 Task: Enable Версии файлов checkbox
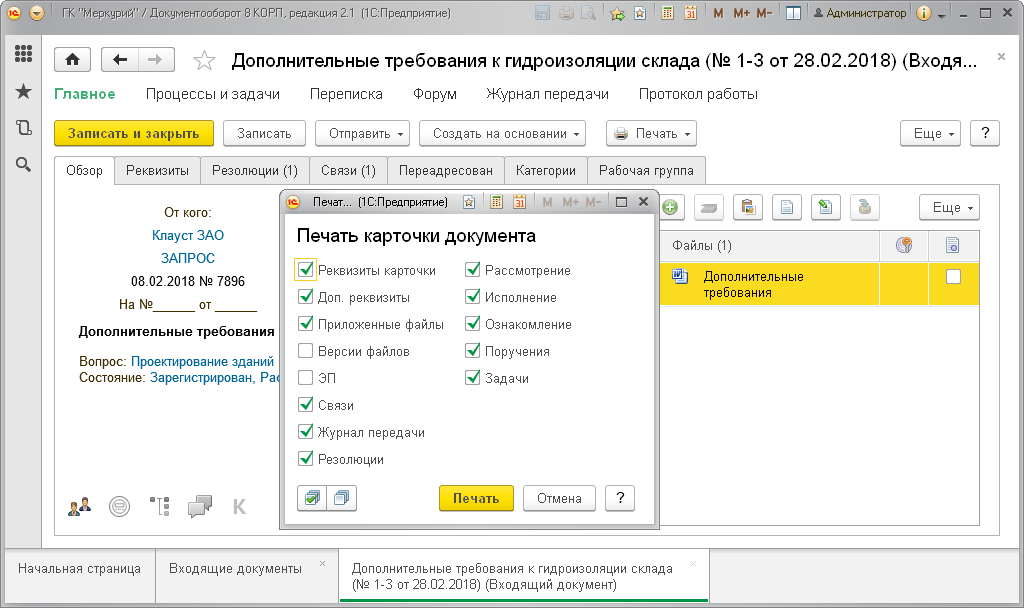[x=306, y=351]
